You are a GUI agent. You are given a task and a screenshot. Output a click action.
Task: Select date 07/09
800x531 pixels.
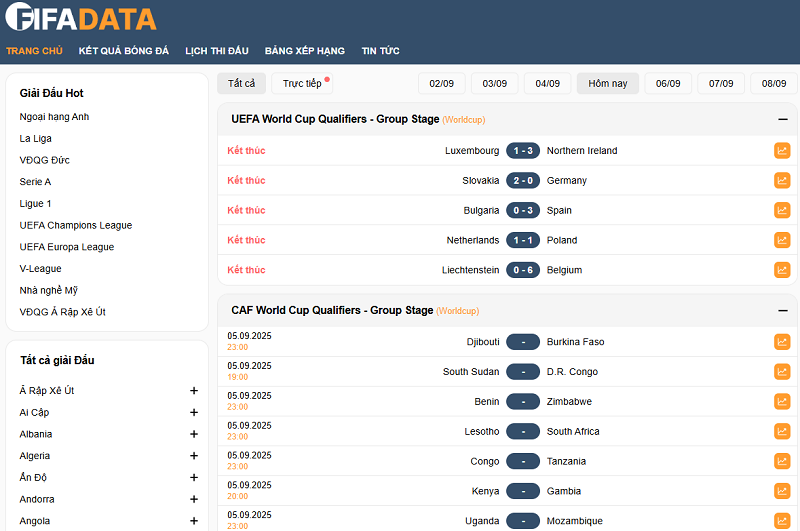coord(721,83)
